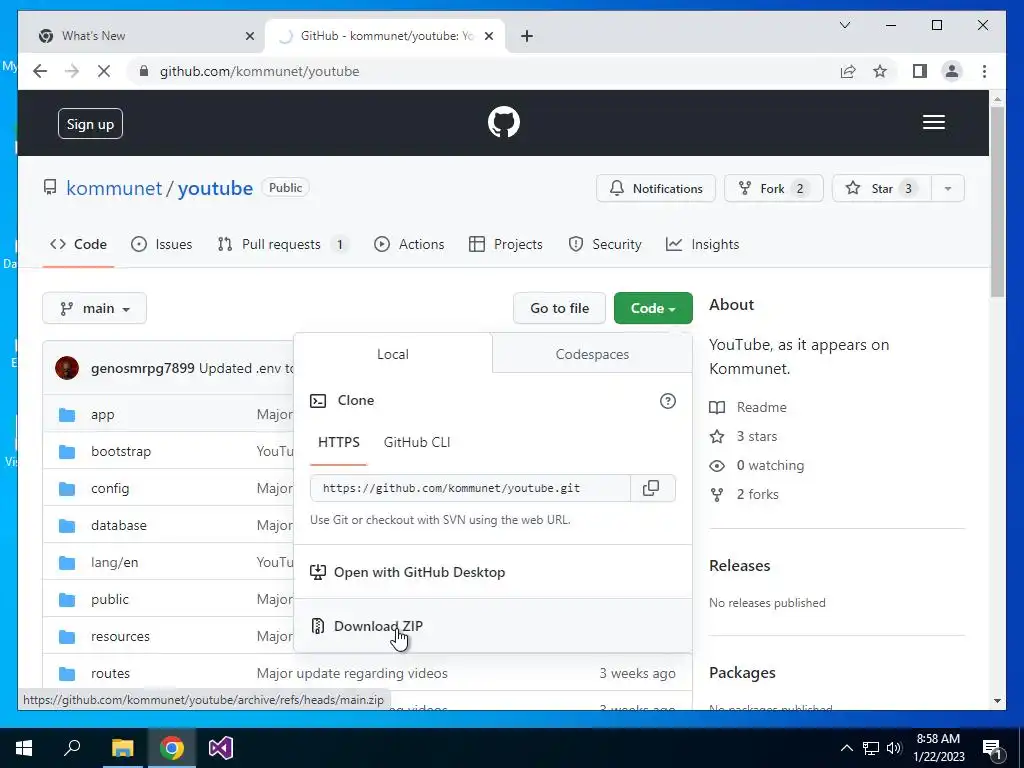1024x768 pixels.
Task: Click the Notifications button
Action: (x=656, y=189)
